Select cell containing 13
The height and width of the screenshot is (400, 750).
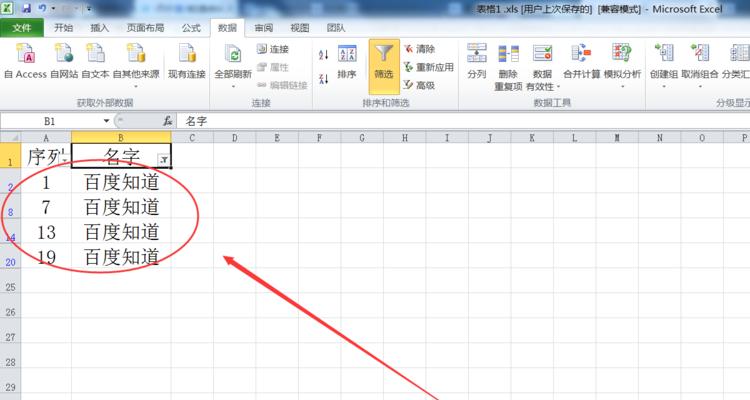(46, 232)
